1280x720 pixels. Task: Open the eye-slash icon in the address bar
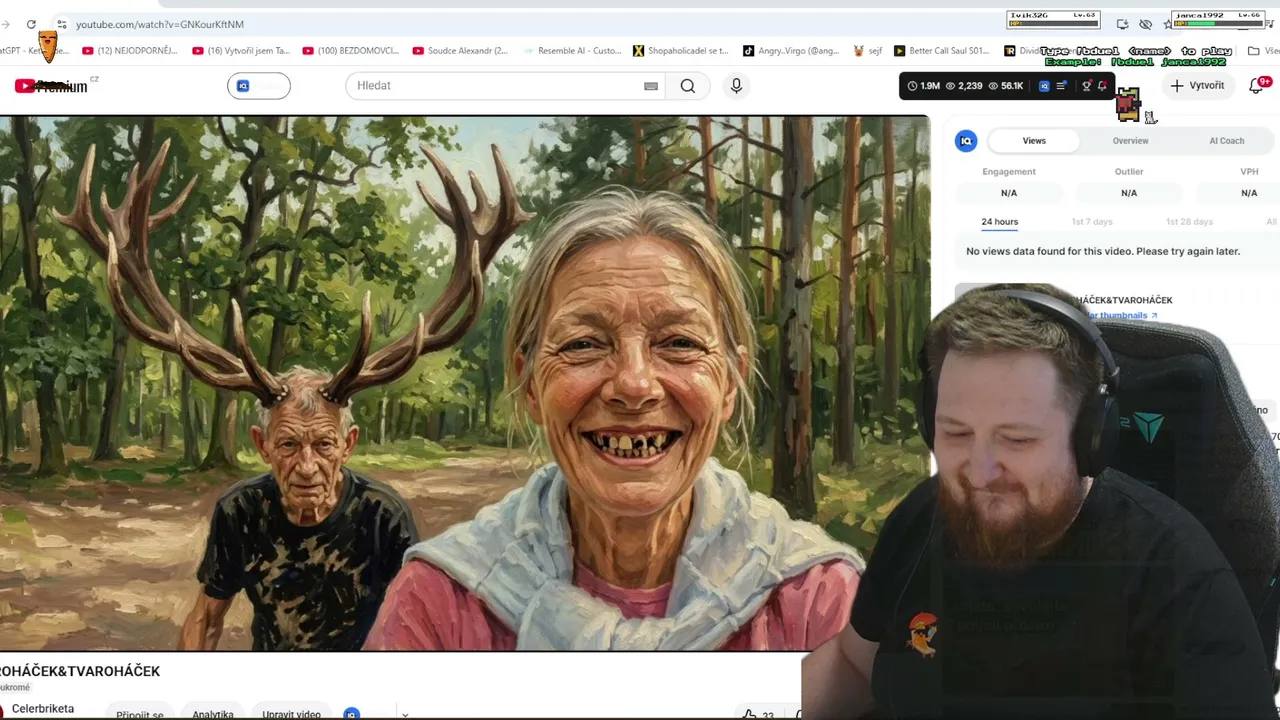[1146, 24]
